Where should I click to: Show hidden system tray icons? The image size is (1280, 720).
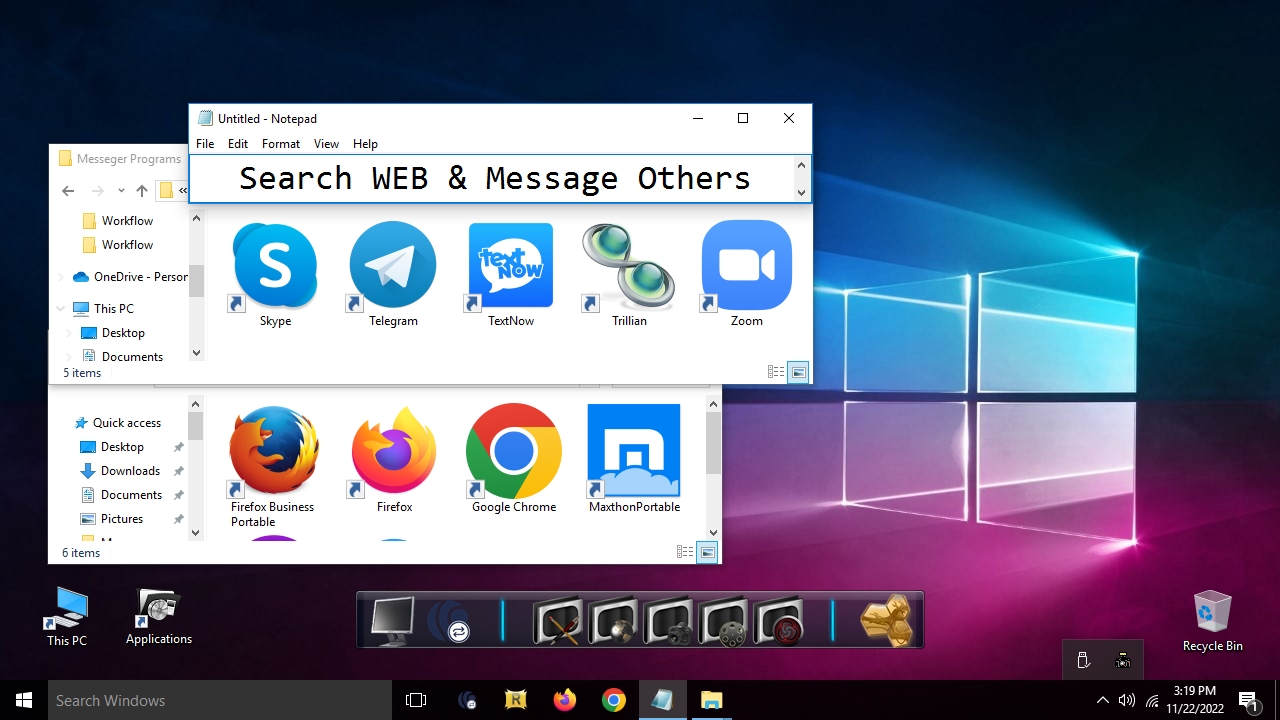[x=1102, y=700]
